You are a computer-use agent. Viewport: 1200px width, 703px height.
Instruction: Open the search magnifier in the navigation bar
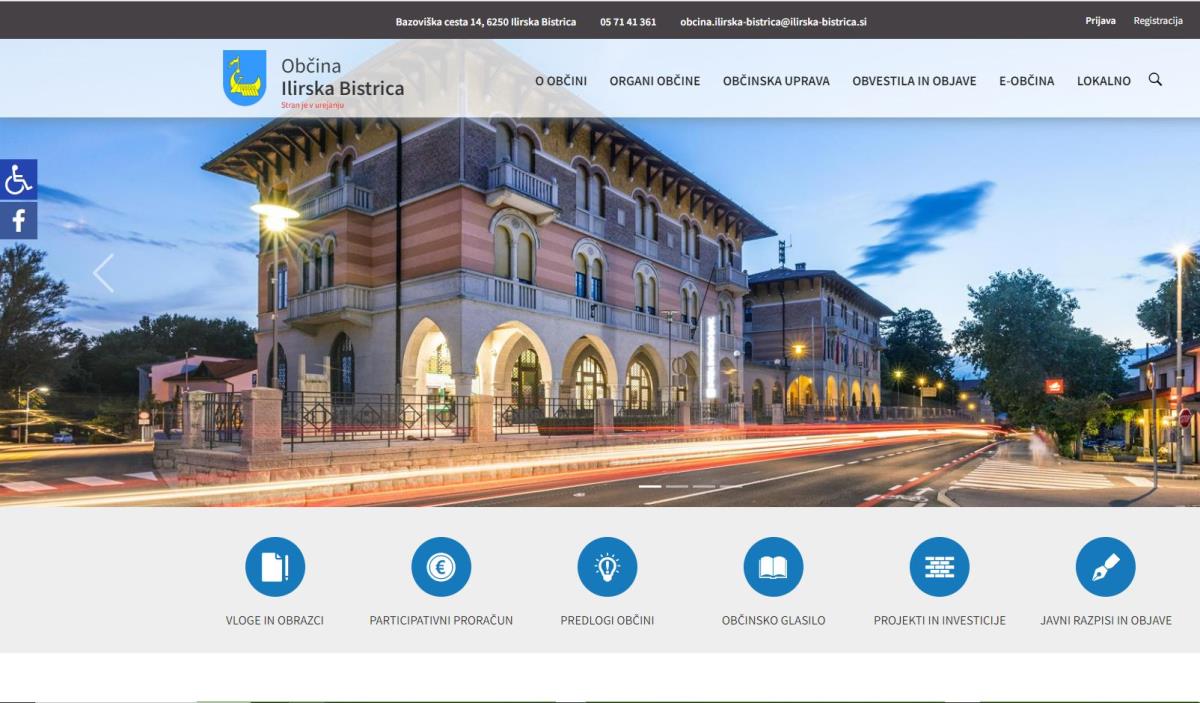pyautogui.click(x=1155, y=79)
